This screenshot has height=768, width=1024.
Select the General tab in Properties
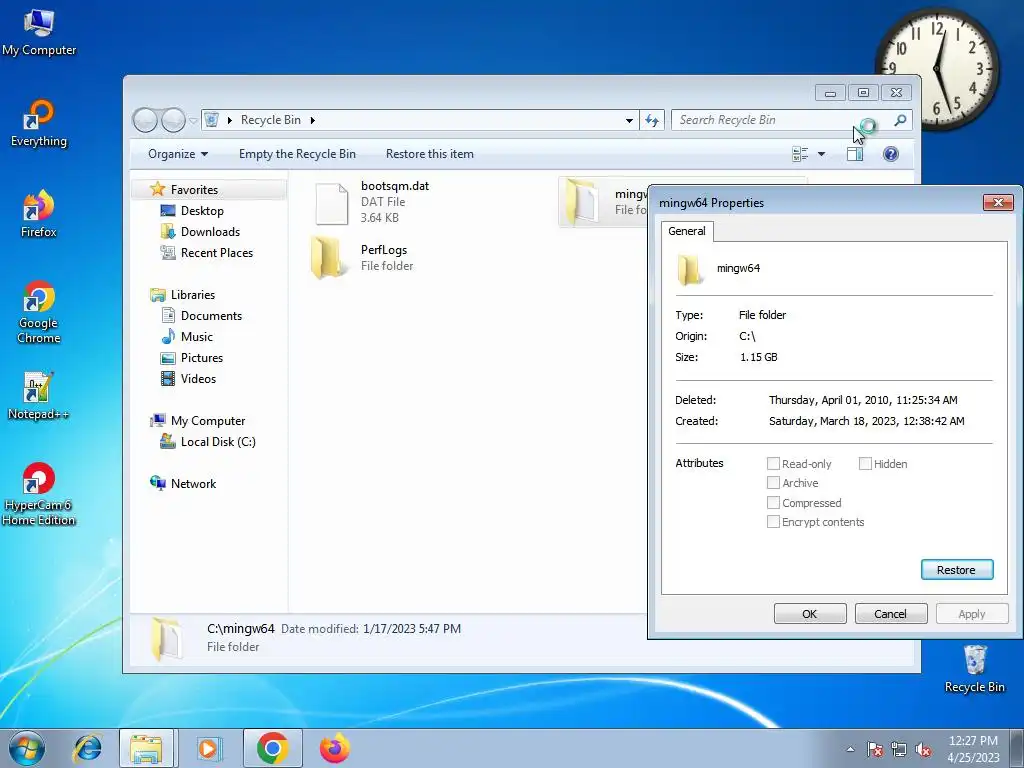[687, 231]
